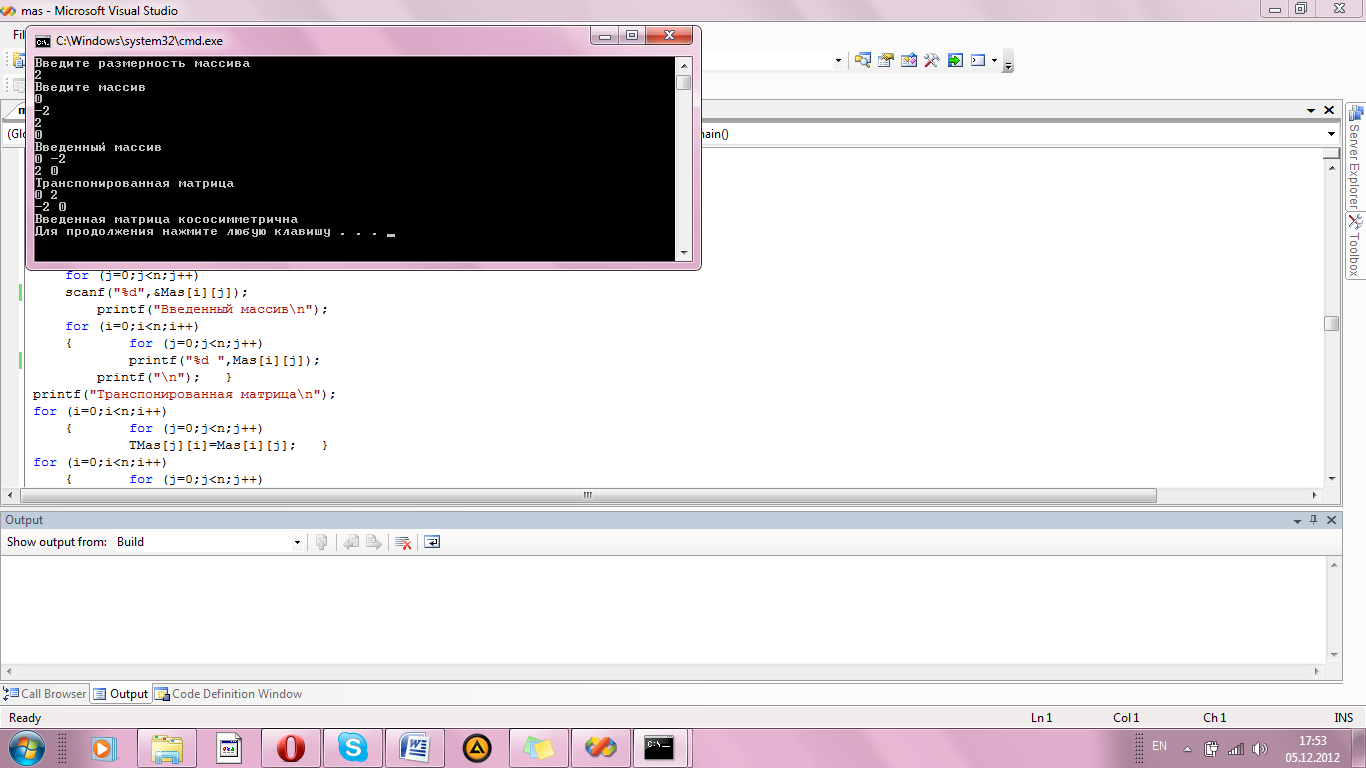Click EN language indicator in tray

[1160, 746]
